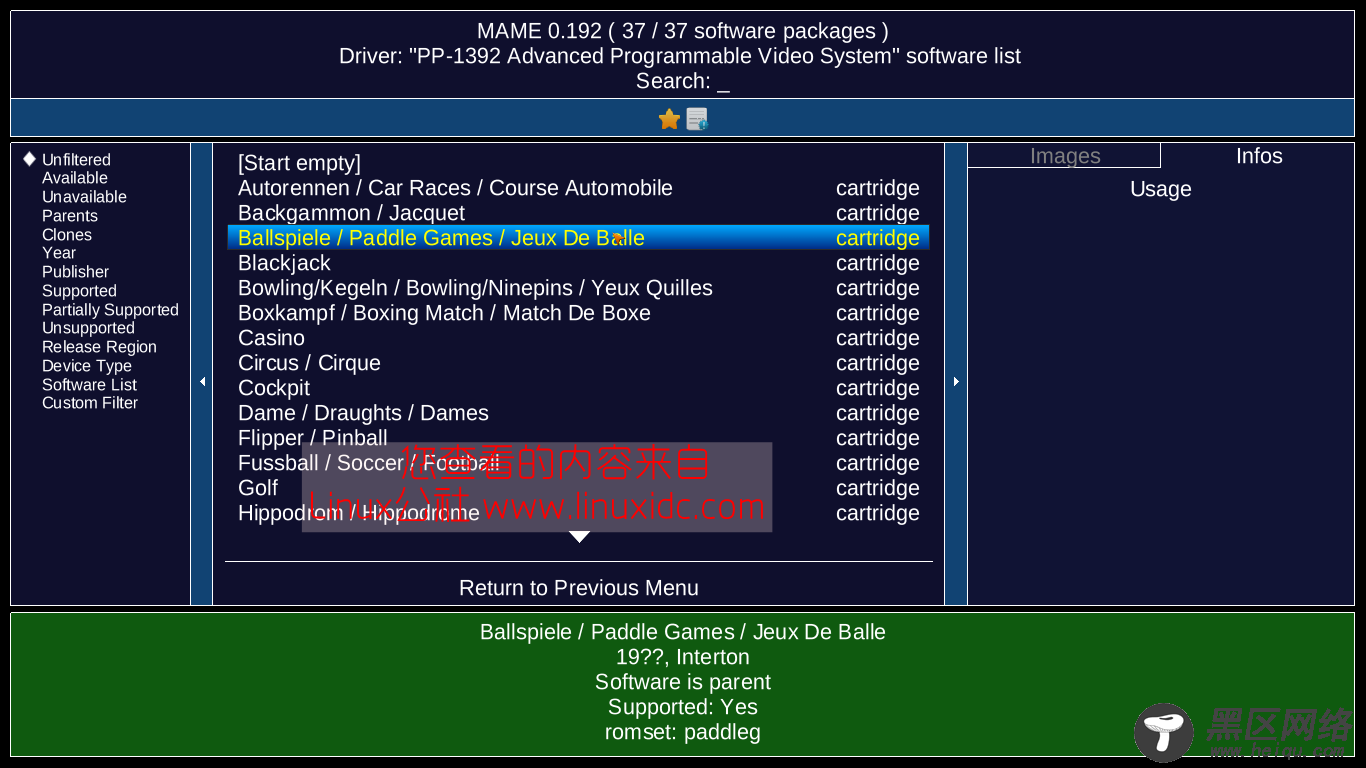
Task: Switch to the Images tab
Action: (x=1065, y=156)
